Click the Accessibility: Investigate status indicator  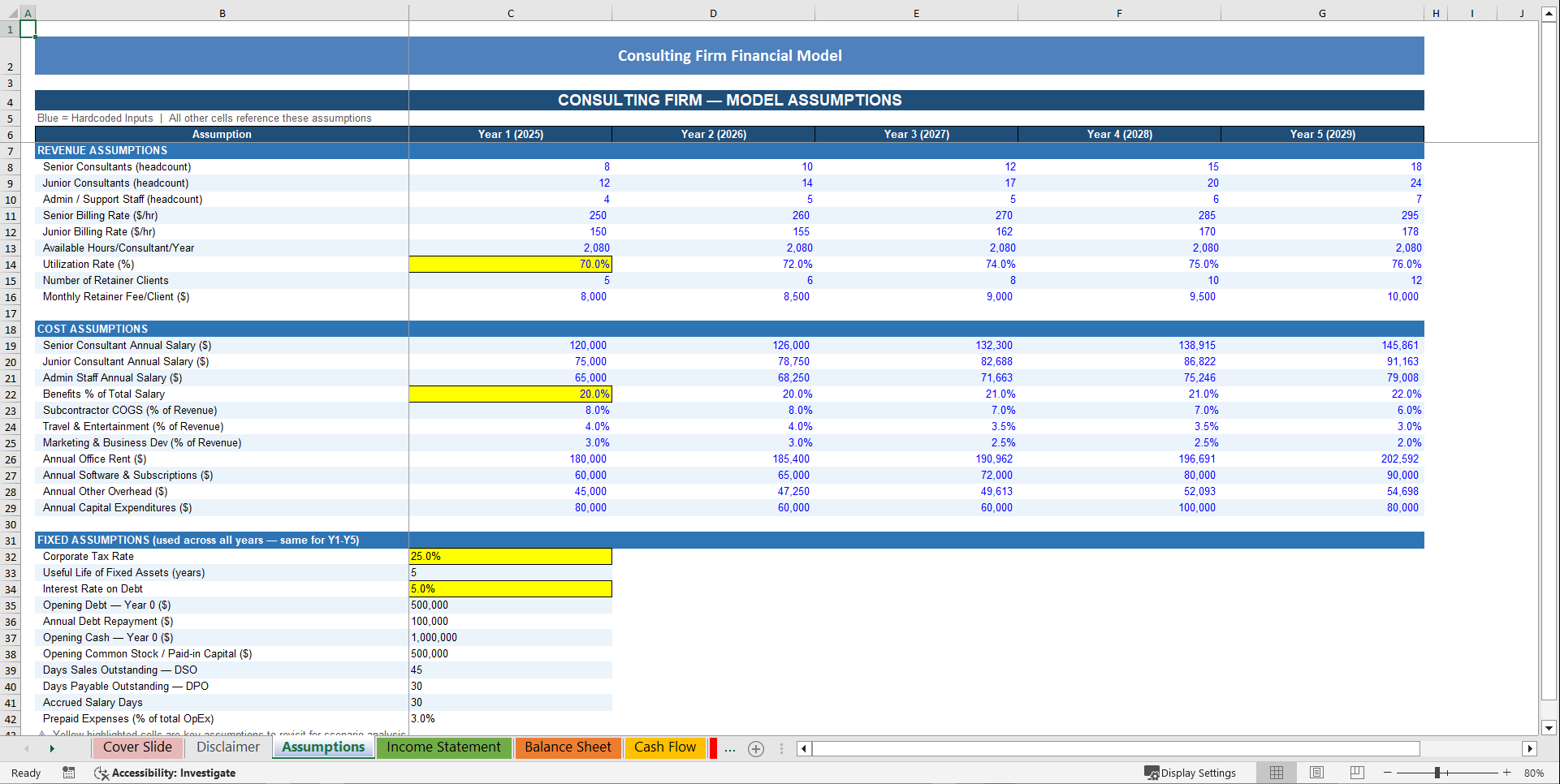[x=165, y=773]
